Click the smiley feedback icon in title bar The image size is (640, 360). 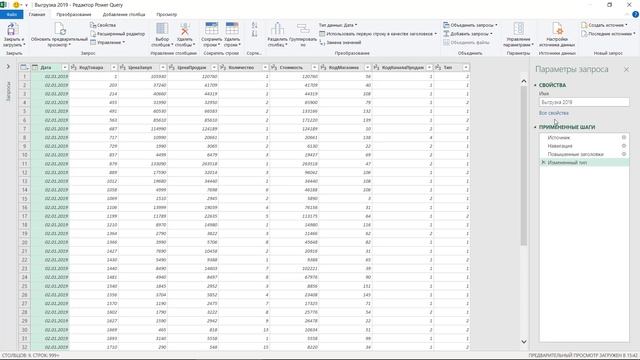coord(16,5)
